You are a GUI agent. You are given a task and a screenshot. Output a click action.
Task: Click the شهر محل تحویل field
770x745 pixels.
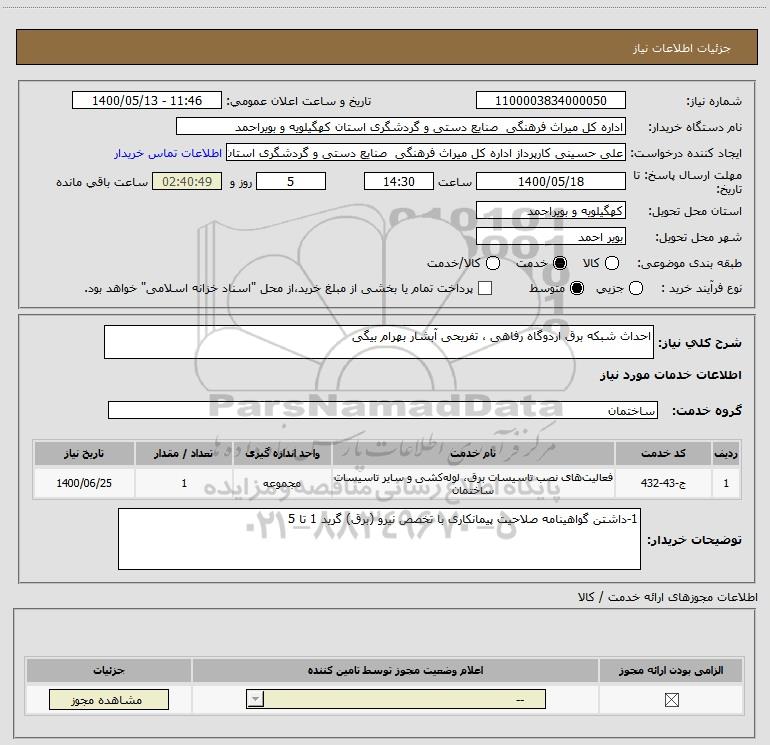click(x=550, y=237)
